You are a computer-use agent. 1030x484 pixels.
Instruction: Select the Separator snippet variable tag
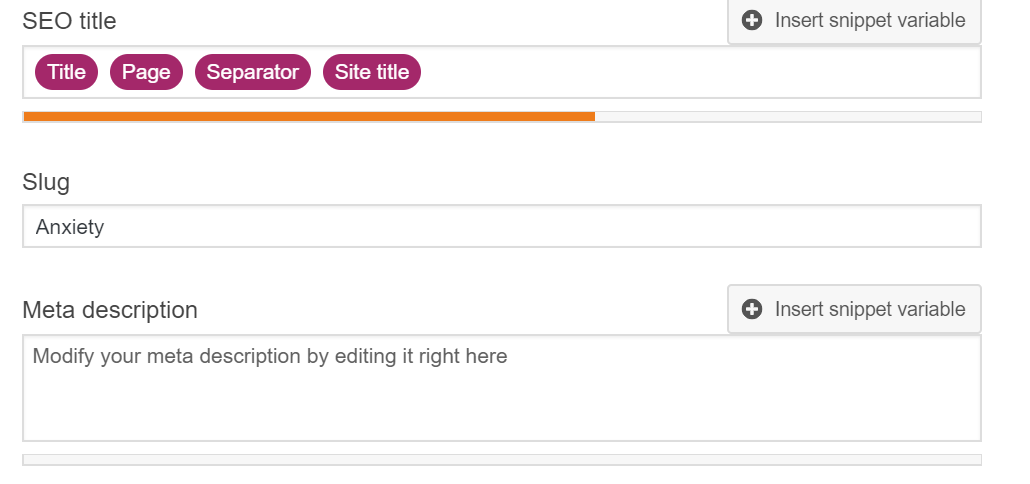point(253,72)
